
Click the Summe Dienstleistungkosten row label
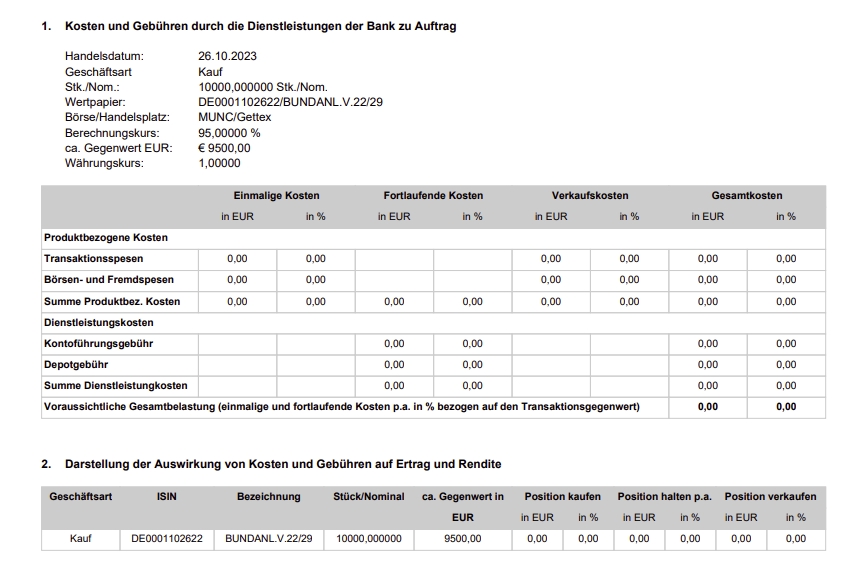(116, 386)
